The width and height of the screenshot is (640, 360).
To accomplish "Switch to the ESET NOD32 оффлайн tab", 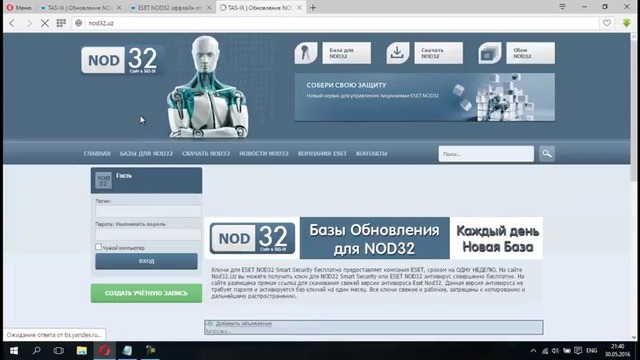I will coord(170,7).
